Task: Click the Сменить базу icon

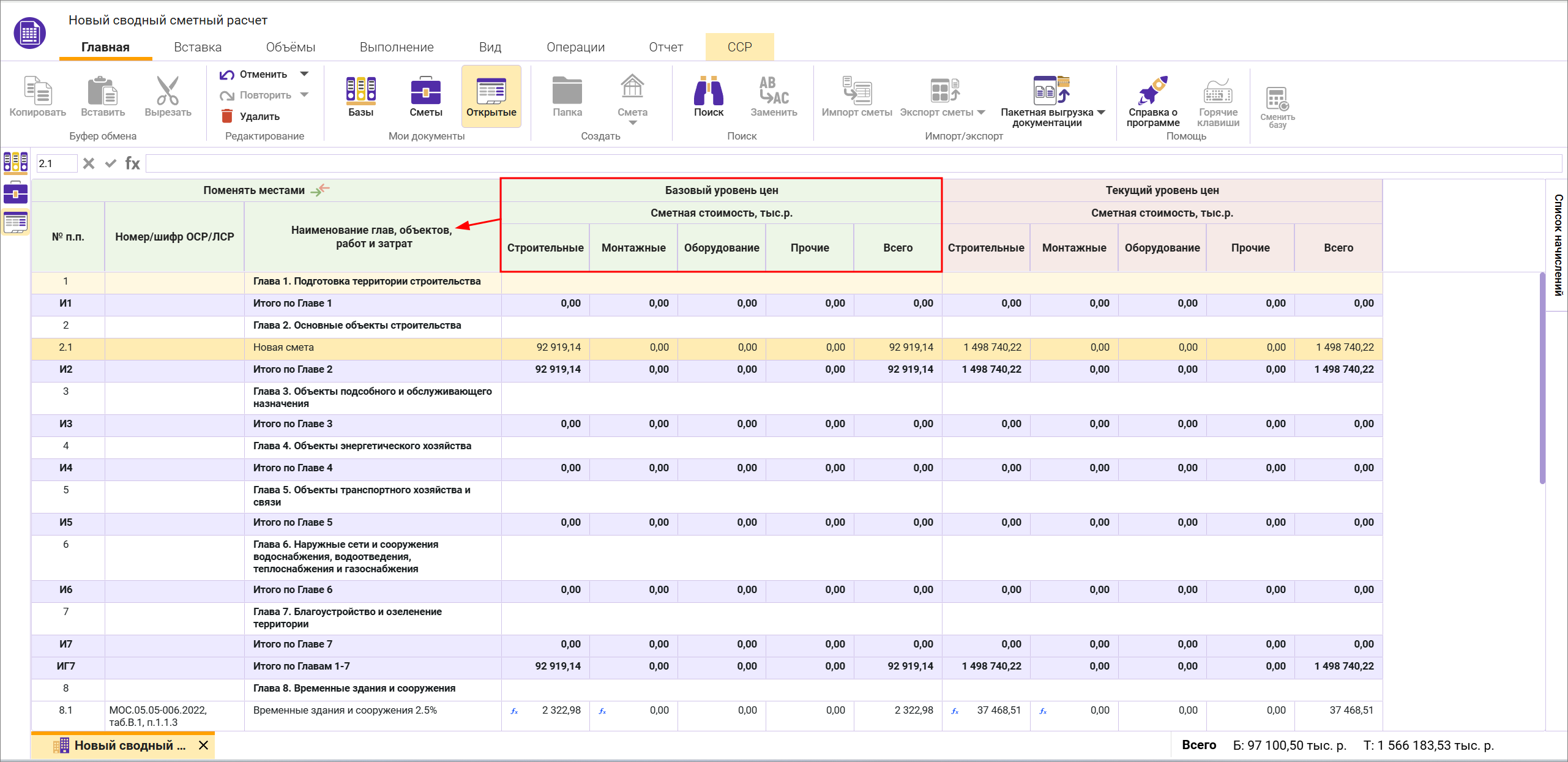Action: tap(1277, 98)
